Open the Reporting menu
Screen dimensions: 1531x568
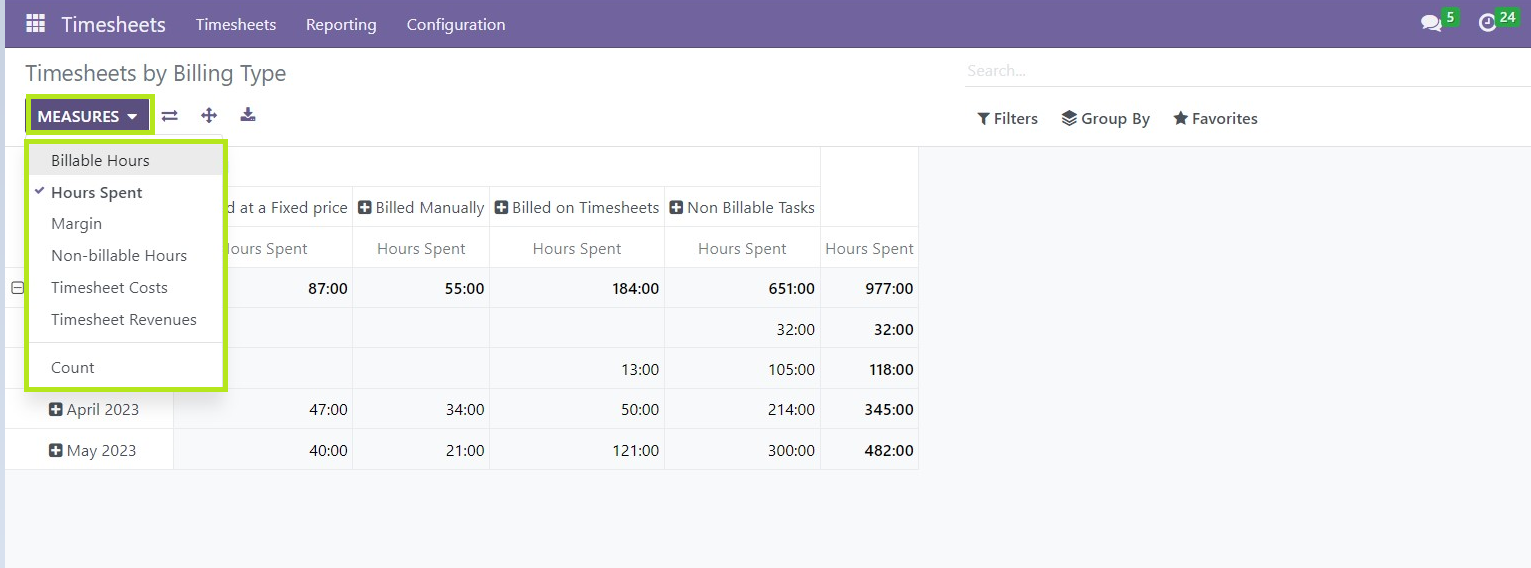tap(341, 24)
